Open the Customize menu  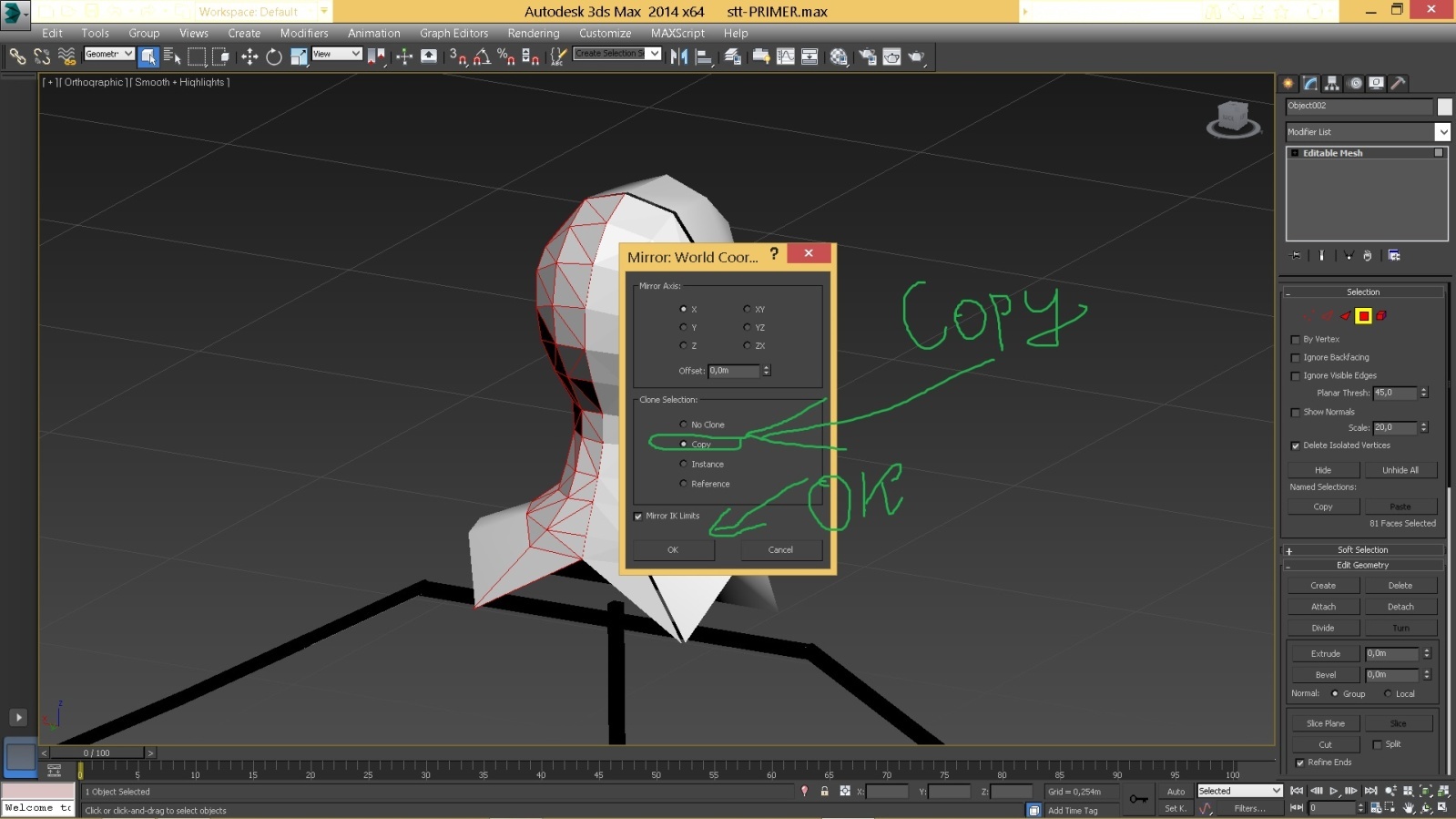click(x=605, y=34)
